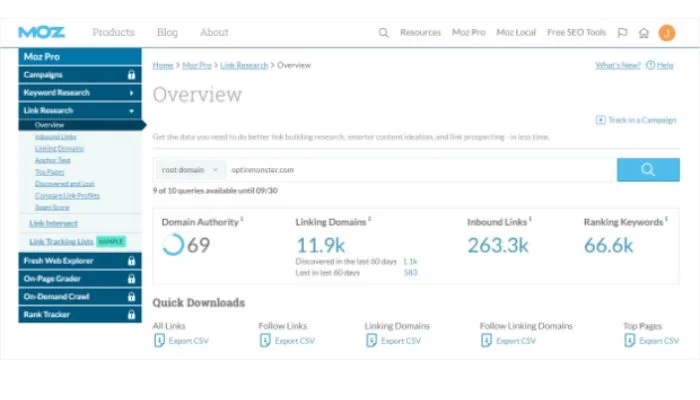Click the Rank Tracker lock icon
The image size is (700, 400).
pyautogui.click(x=131, y=314)
